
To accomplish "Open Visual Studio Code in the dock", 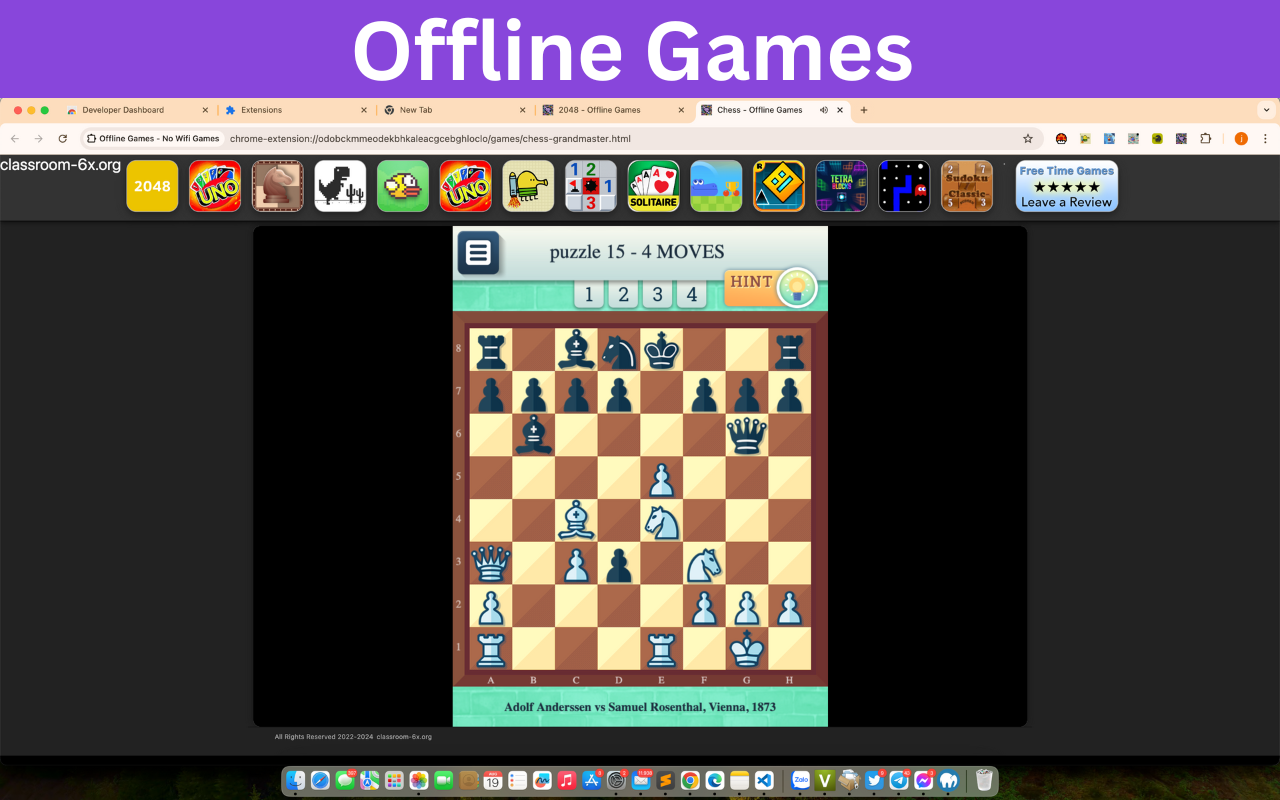I will 764,780.
